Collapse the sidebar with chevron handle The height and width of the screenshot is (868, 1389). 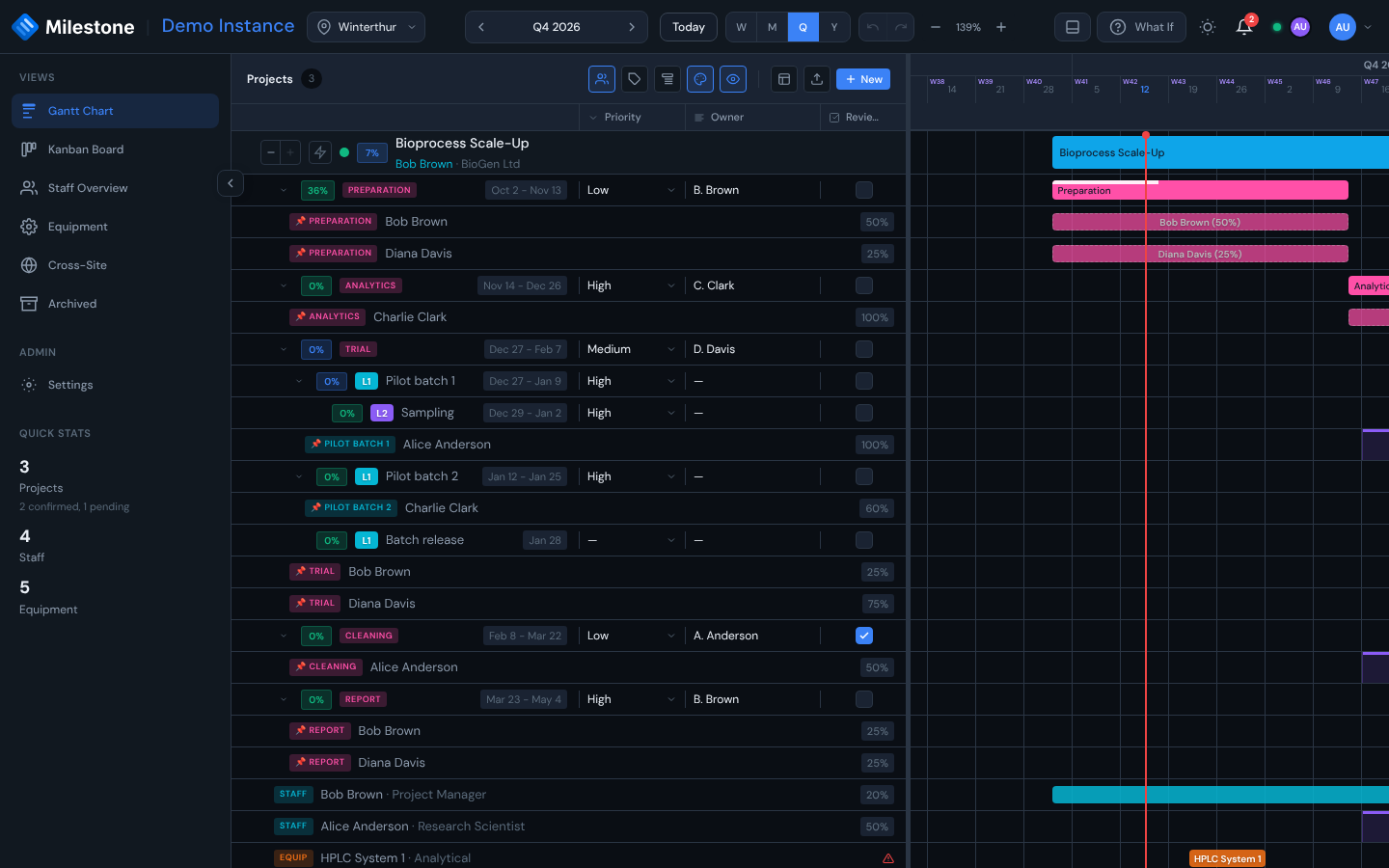pyautogui.click(x=231, y=183)
